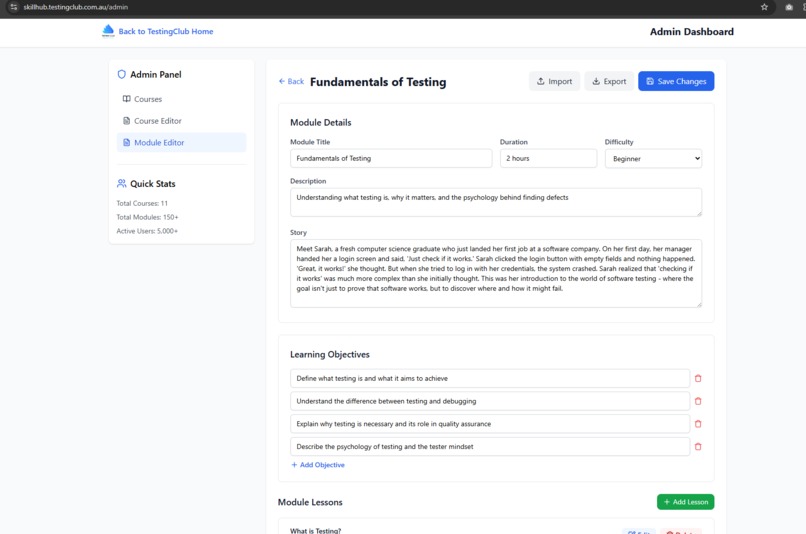The height and width of the screenshot is (534, 806).
Task: Edit objective about tester mindset
Action: (489, 447)
